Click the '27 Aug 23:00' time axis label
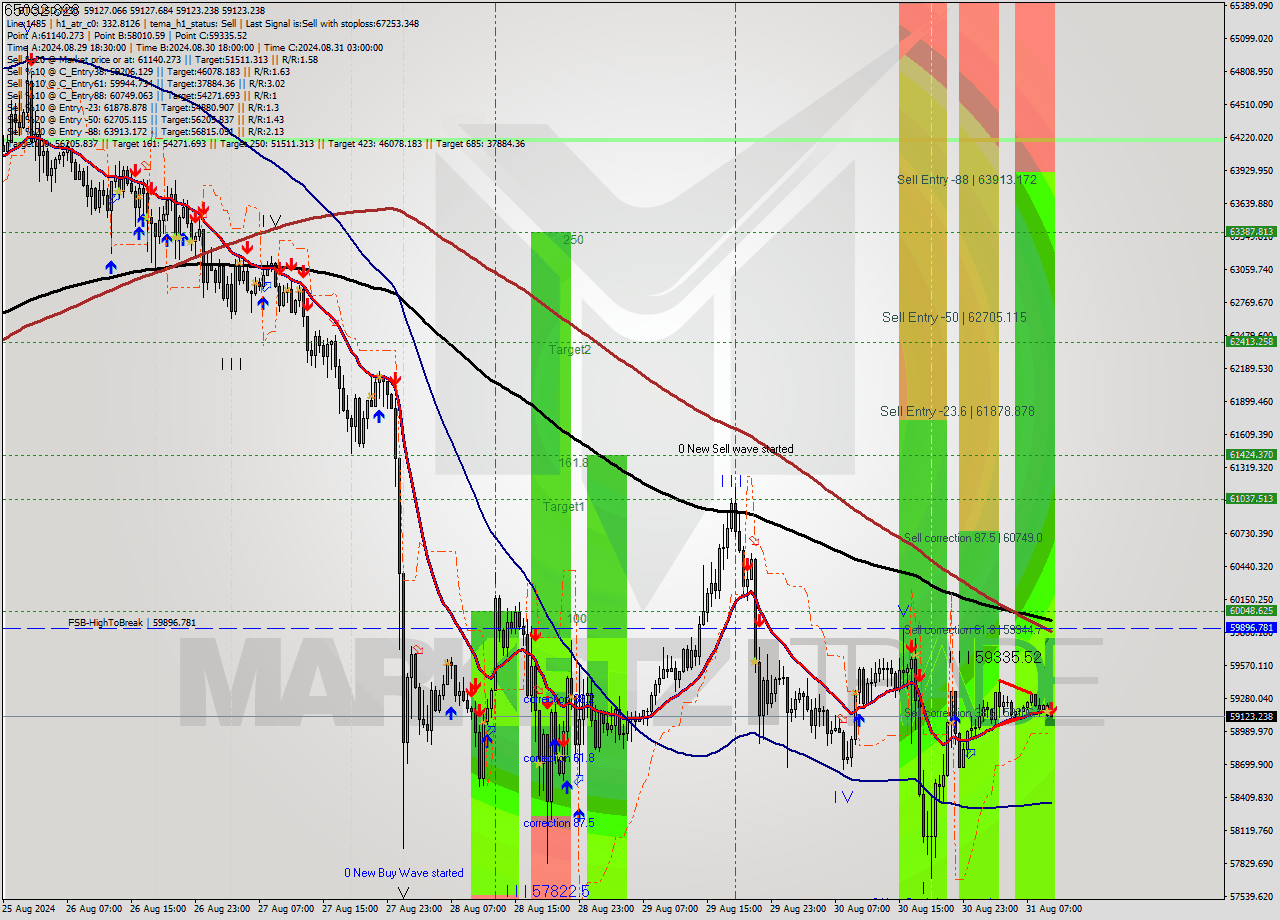The height and width of the screenshot is (920, 1280). click(x=414, y=909)
